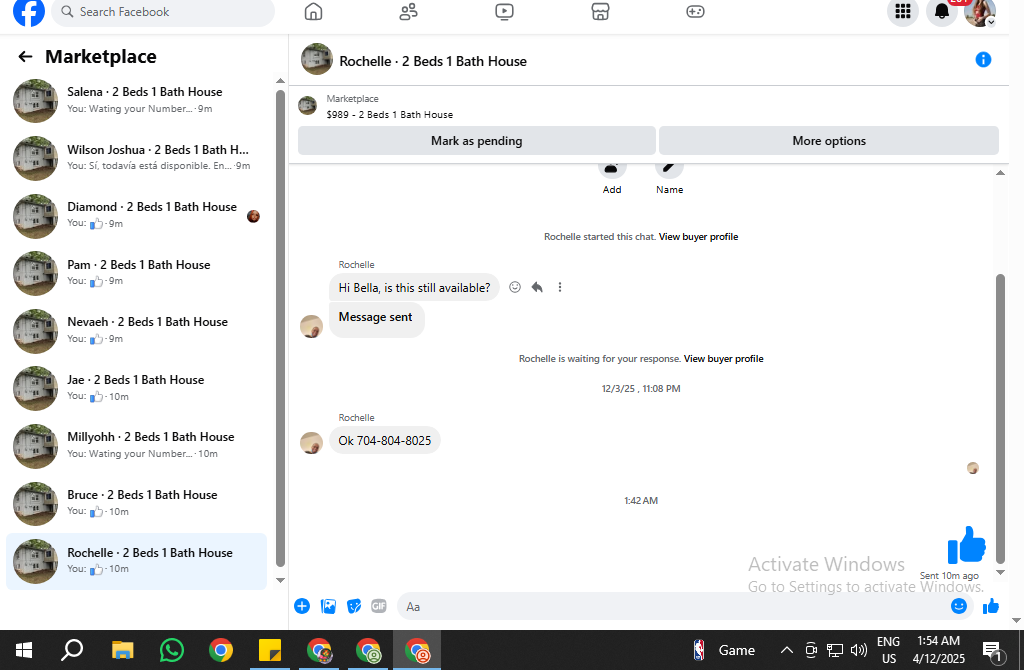Choose a GIF

point(379,606)
